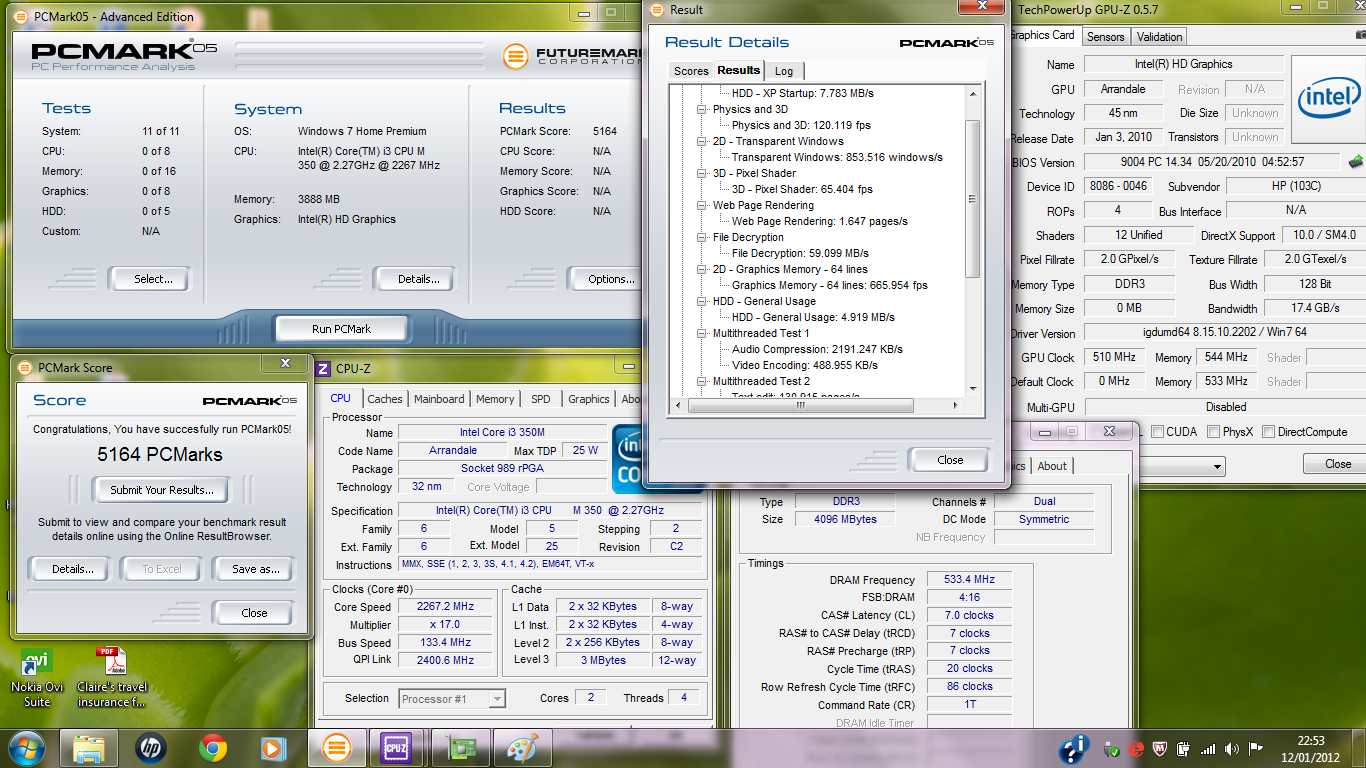1366x768 pixels.
Task: Open Nokia Ovi Suite desktop shortcut
Action: point(38,678)
